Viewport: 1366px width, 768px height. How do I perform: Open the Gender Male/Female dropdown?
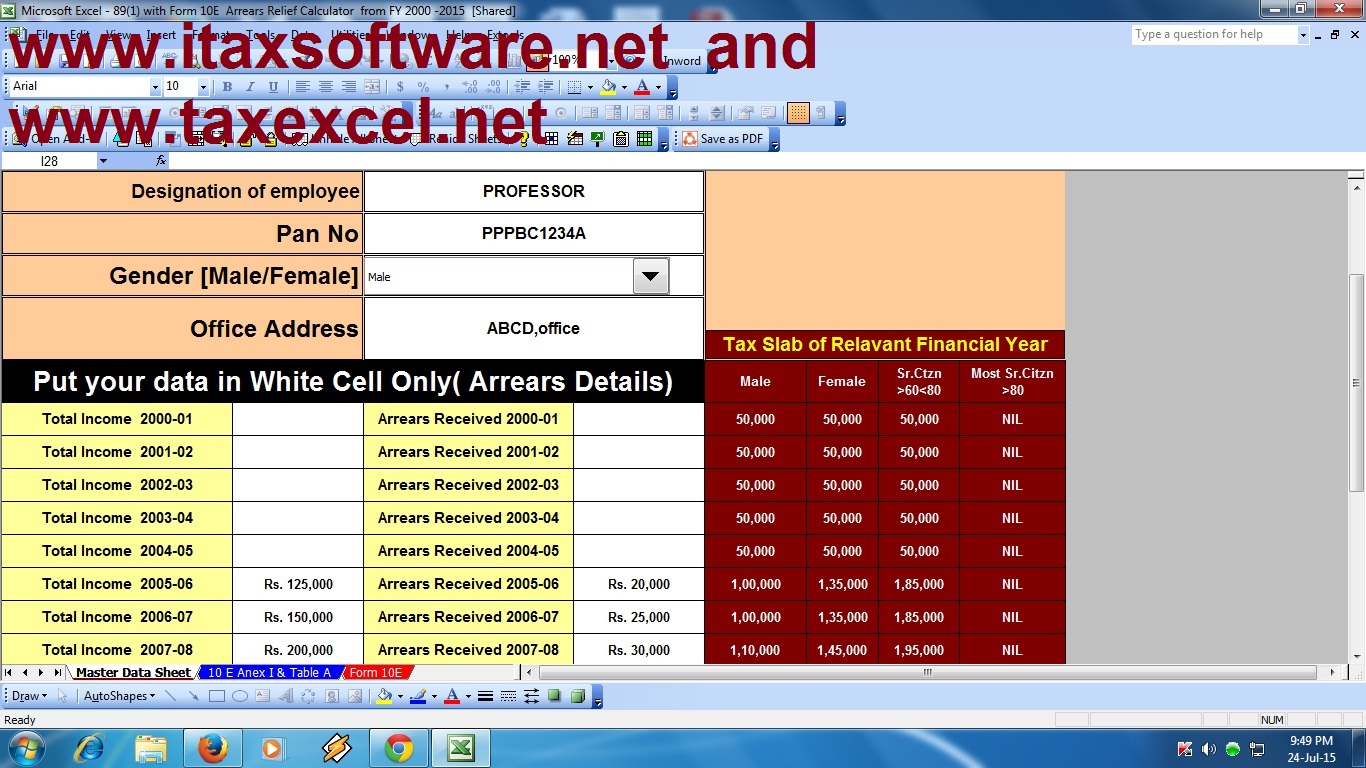click(651, 276)
